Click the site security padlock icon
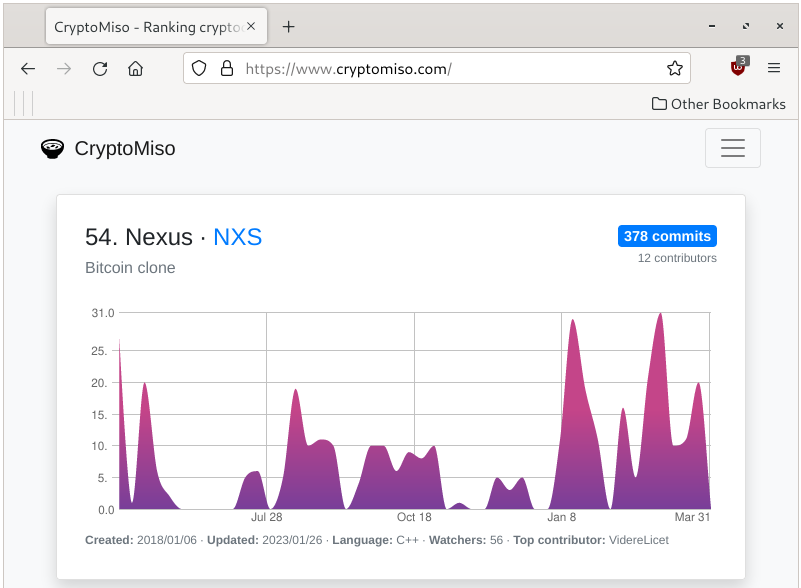The height and width of the screenshot is (588, 801). [x=227, y=68]
